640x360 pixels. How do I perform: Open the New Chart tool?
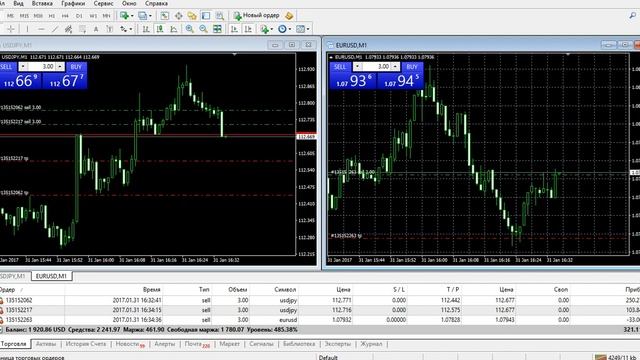(x=124, y=16)
